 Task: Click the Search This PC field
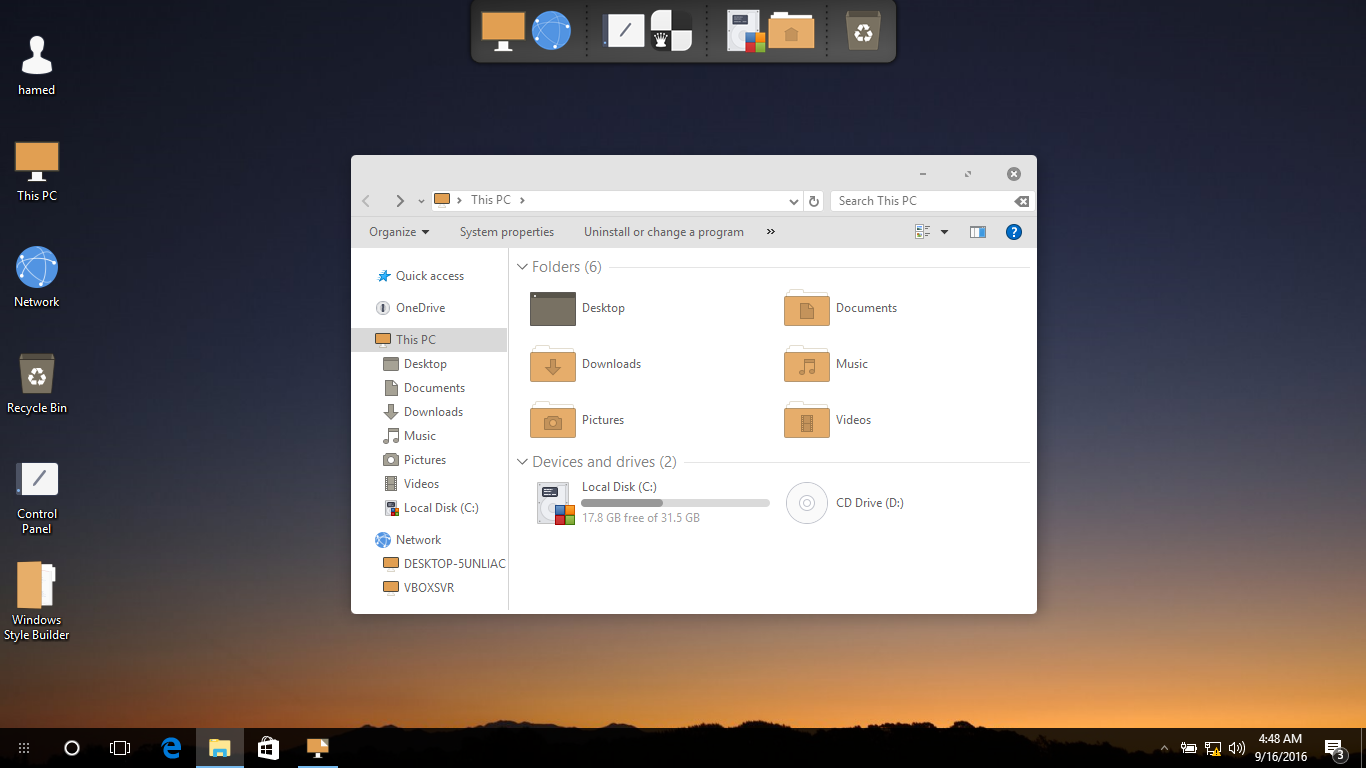pyautogui.click(x=920, y=201)
